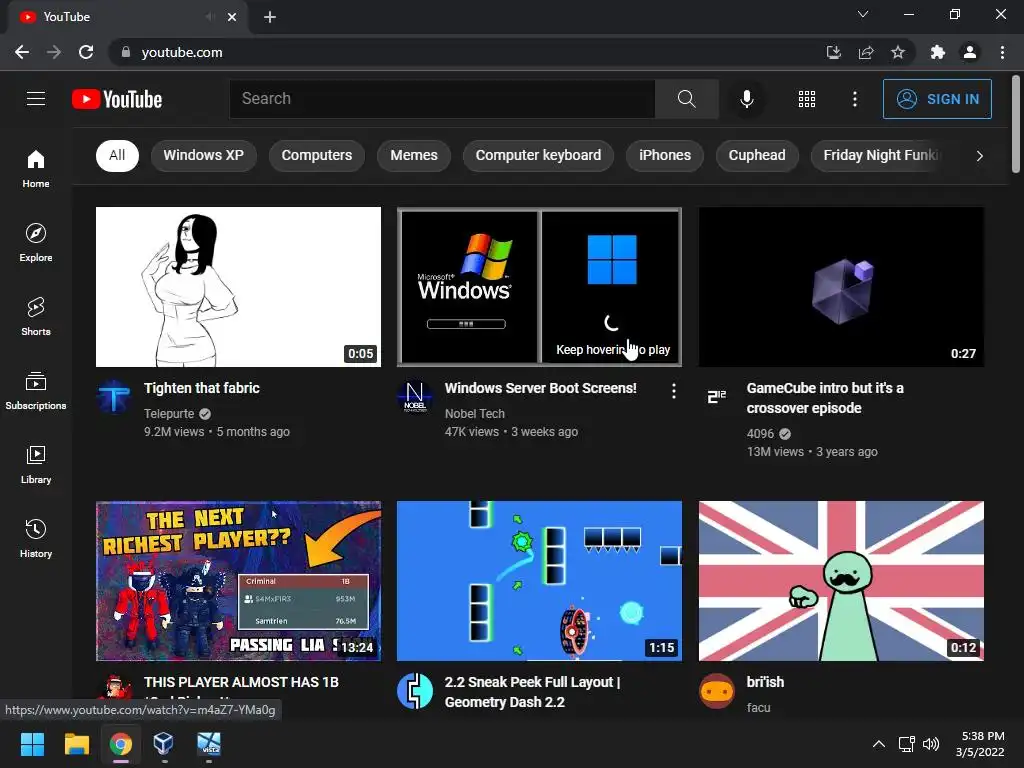Click the browser back arrow

(x=22, y=52)
